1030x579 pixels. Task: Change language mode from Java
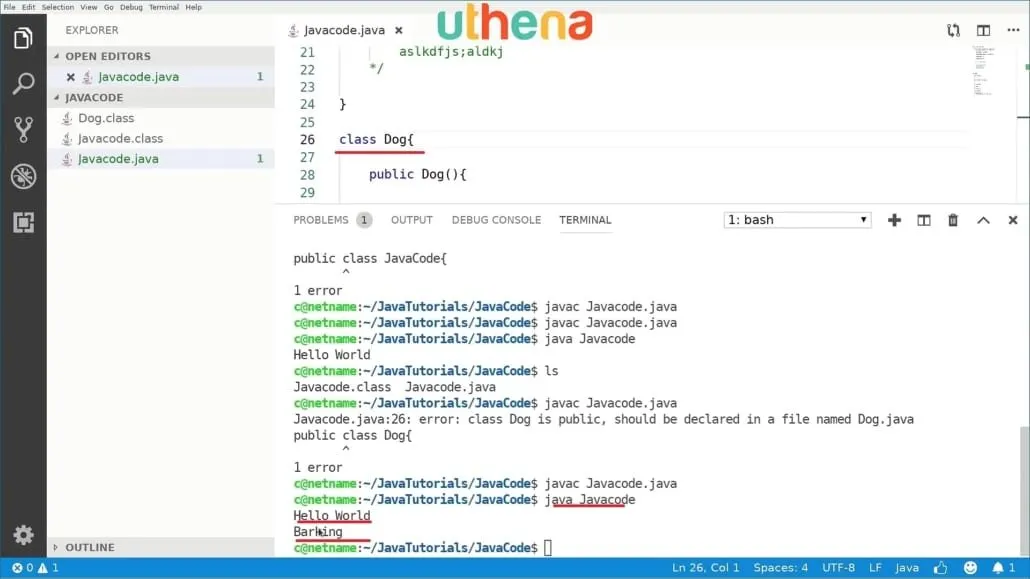click(907, 568)
